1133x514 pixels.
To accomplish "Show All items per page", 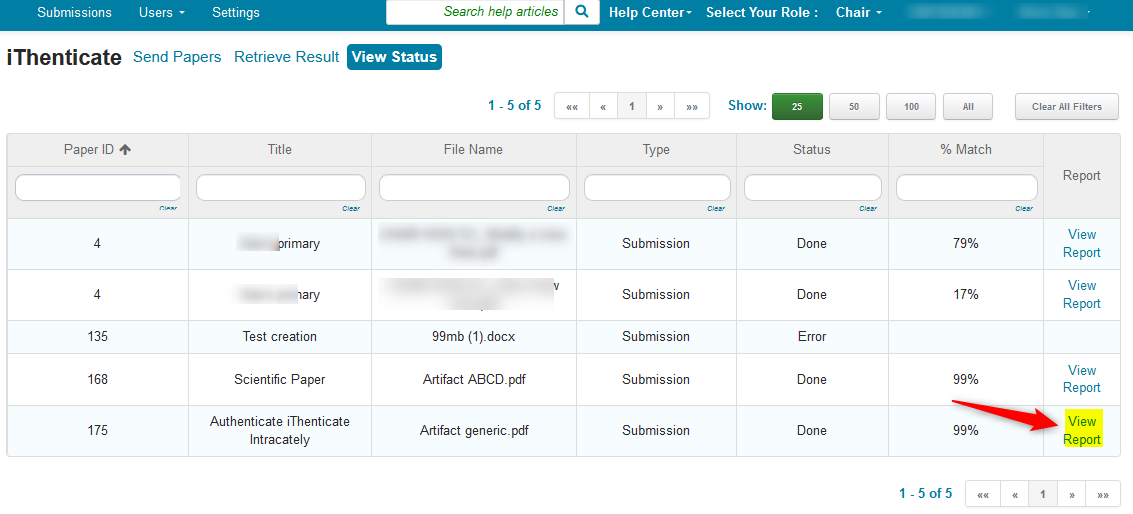I will coord(968,107).
